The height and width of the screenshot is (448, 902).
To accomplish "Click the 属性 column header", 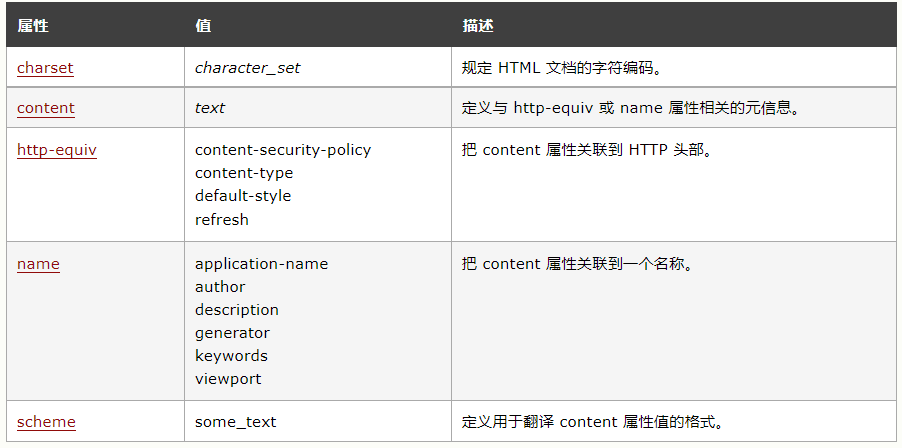I will click(x=33, y=26).
